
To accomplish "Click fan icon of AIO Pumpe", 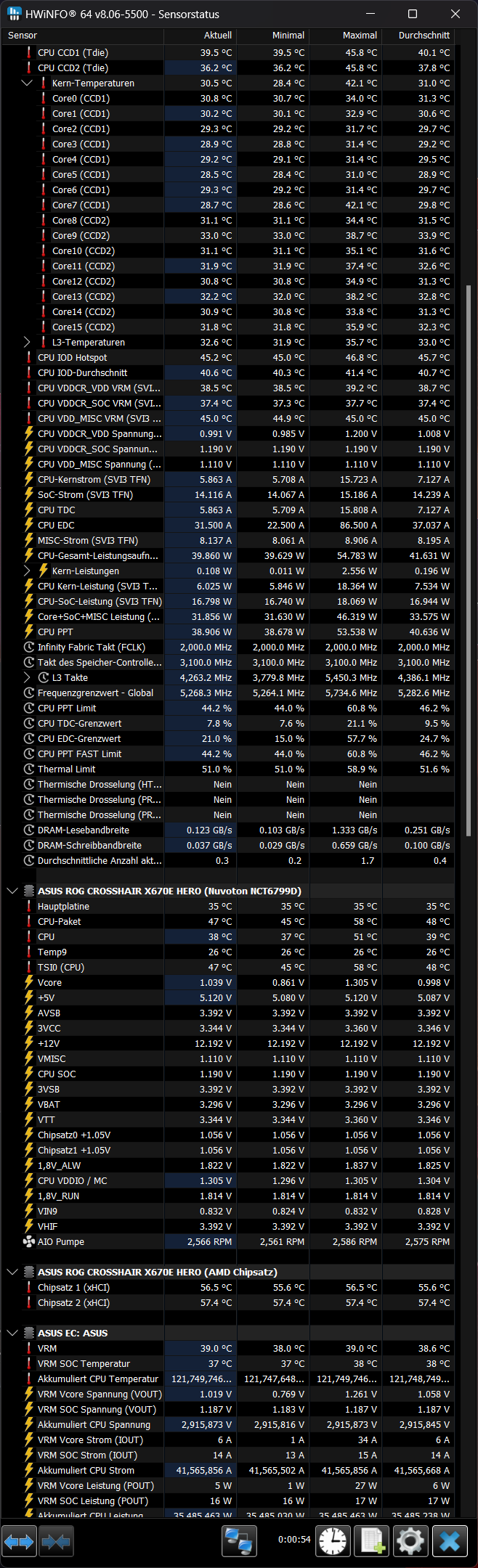I will point(29,1241).
